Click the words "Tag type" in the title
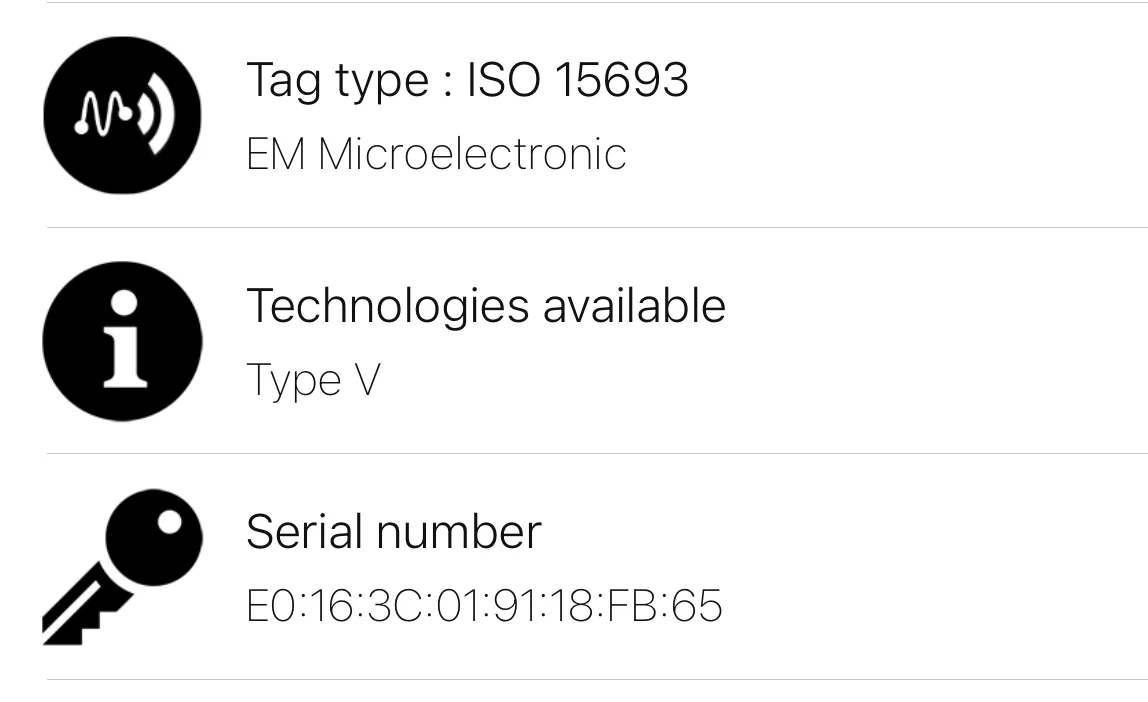The height and width of the screenshot is (702, 1148). (335, 79)
